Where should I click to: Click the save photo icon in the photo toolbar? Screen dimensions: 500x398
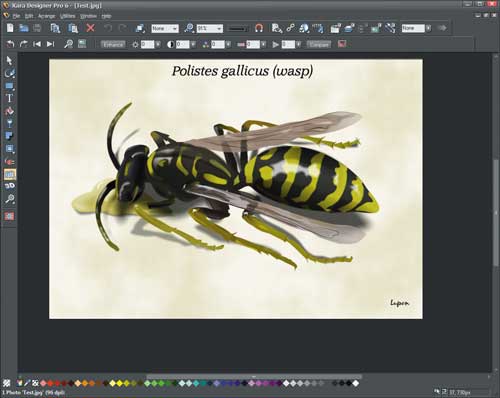(x=82, y=44)
